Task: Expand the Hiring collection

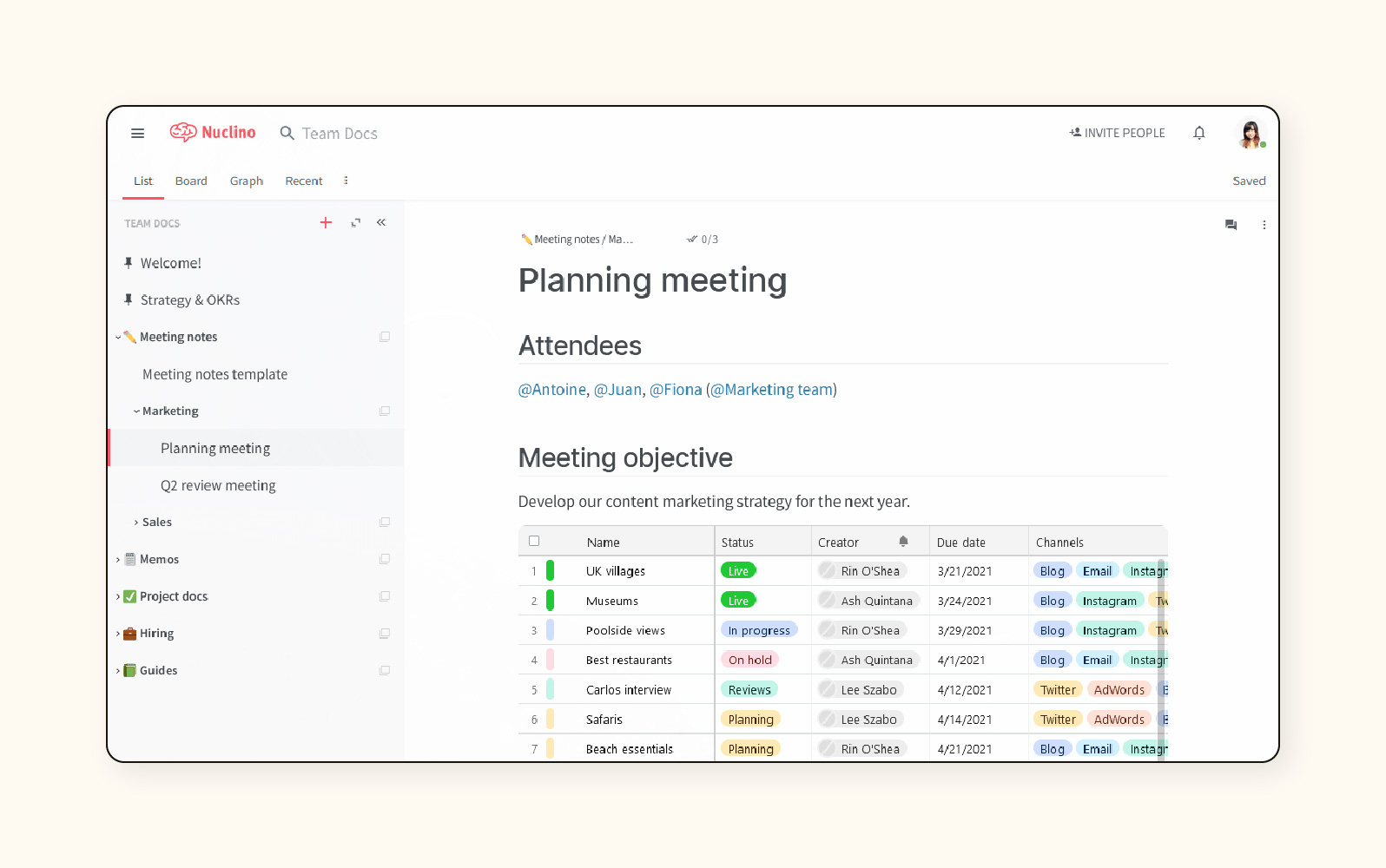Action: (x=118, y=634)
